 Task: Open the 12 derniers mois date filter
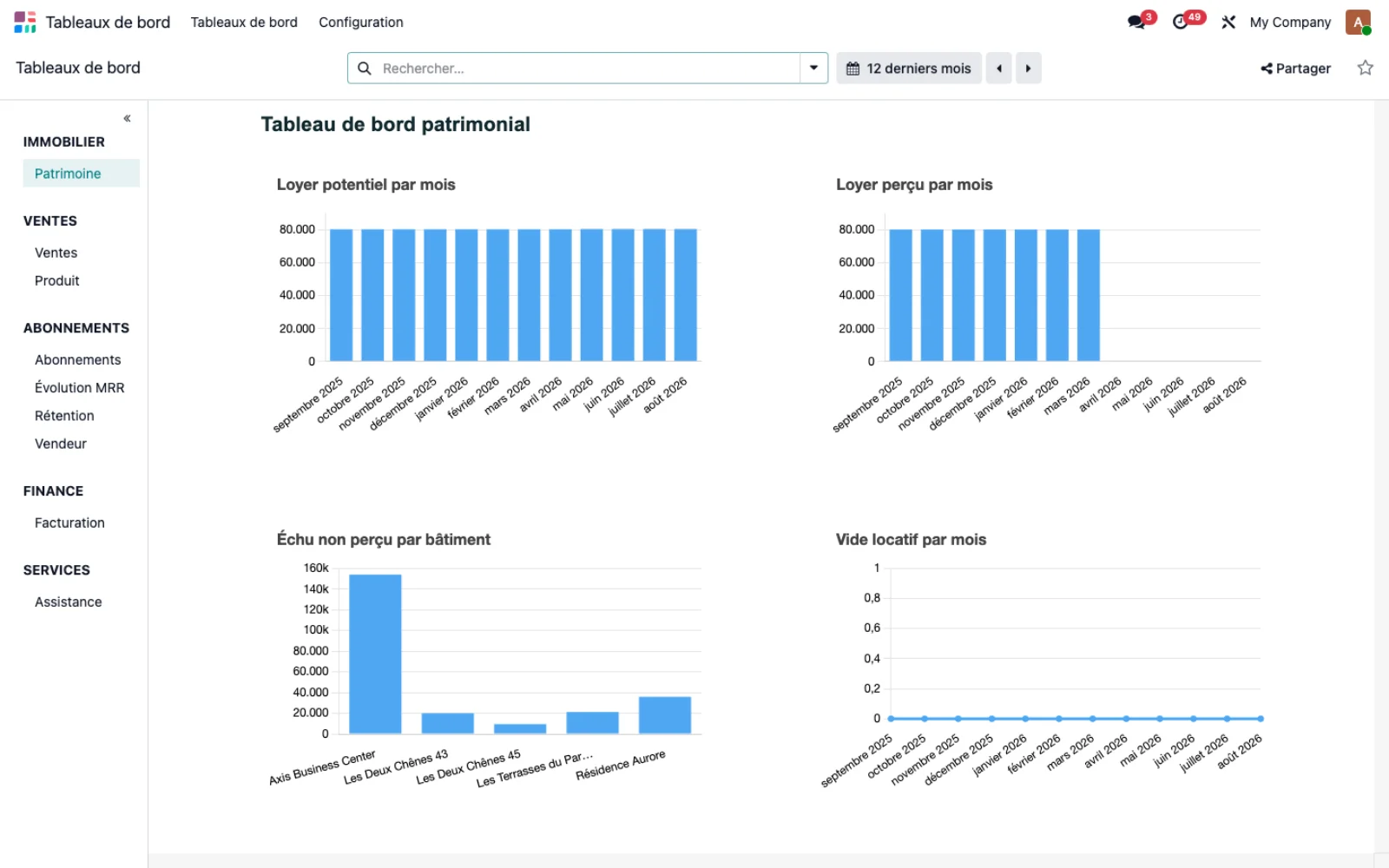(x=909, y=69)
